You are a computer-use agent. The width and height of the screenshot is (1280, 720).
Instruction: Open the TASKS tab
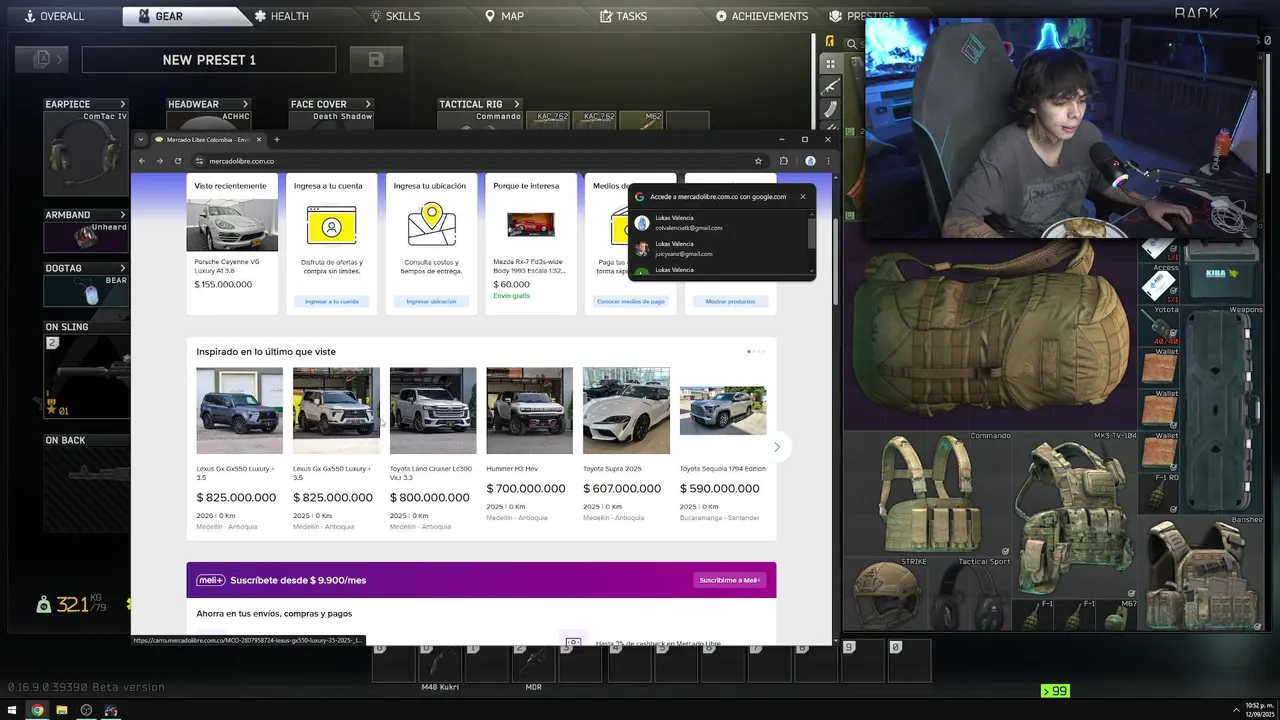tap(623, 16)
